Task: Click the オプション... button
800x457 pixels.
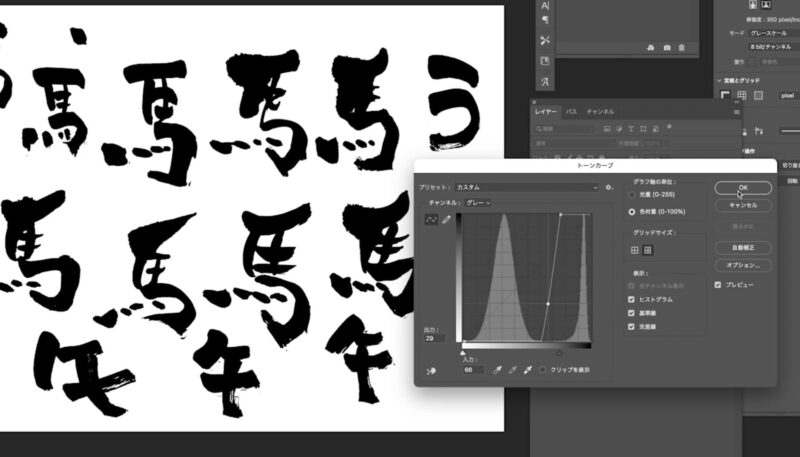Action: click(743, 265)
